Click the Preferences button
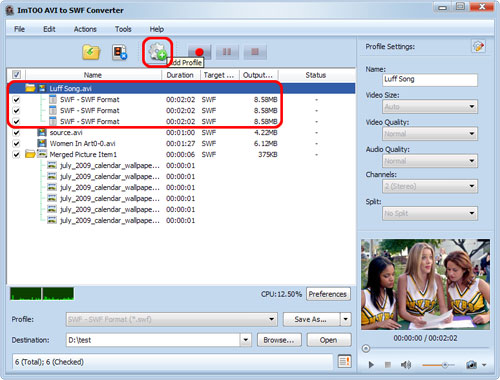This screenshot has height=380, width=500. [x=328, y=294]
